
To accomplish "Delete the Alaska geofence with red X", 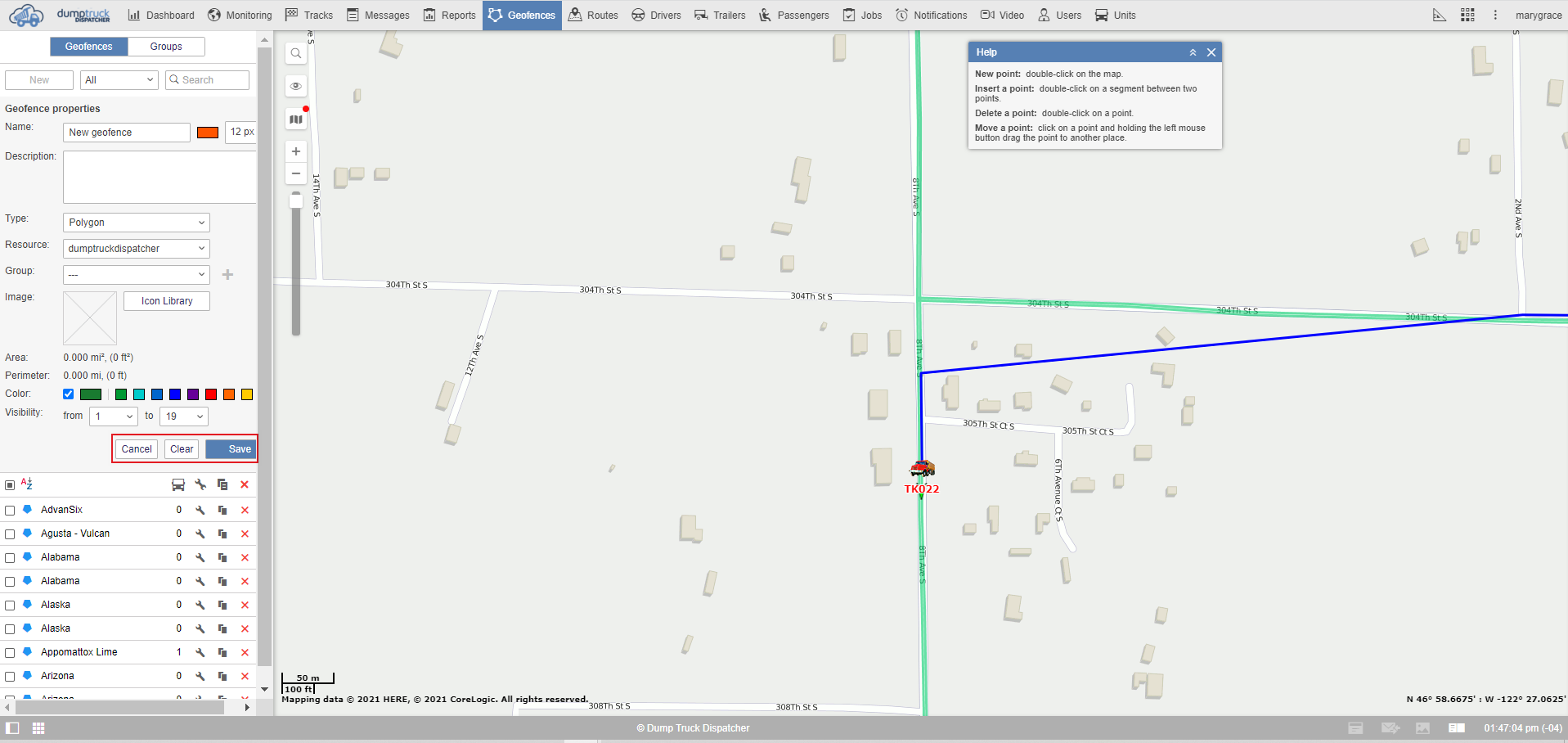I will pos(245,606).
